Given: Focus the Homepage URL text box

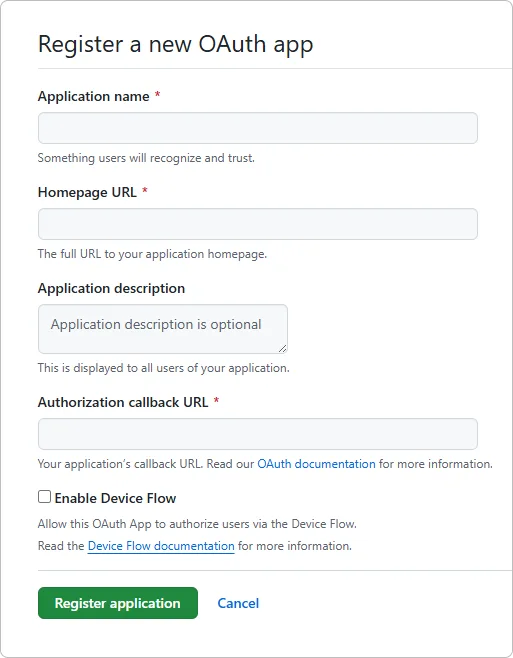Looking at the screenshot, I should [258, 224].
